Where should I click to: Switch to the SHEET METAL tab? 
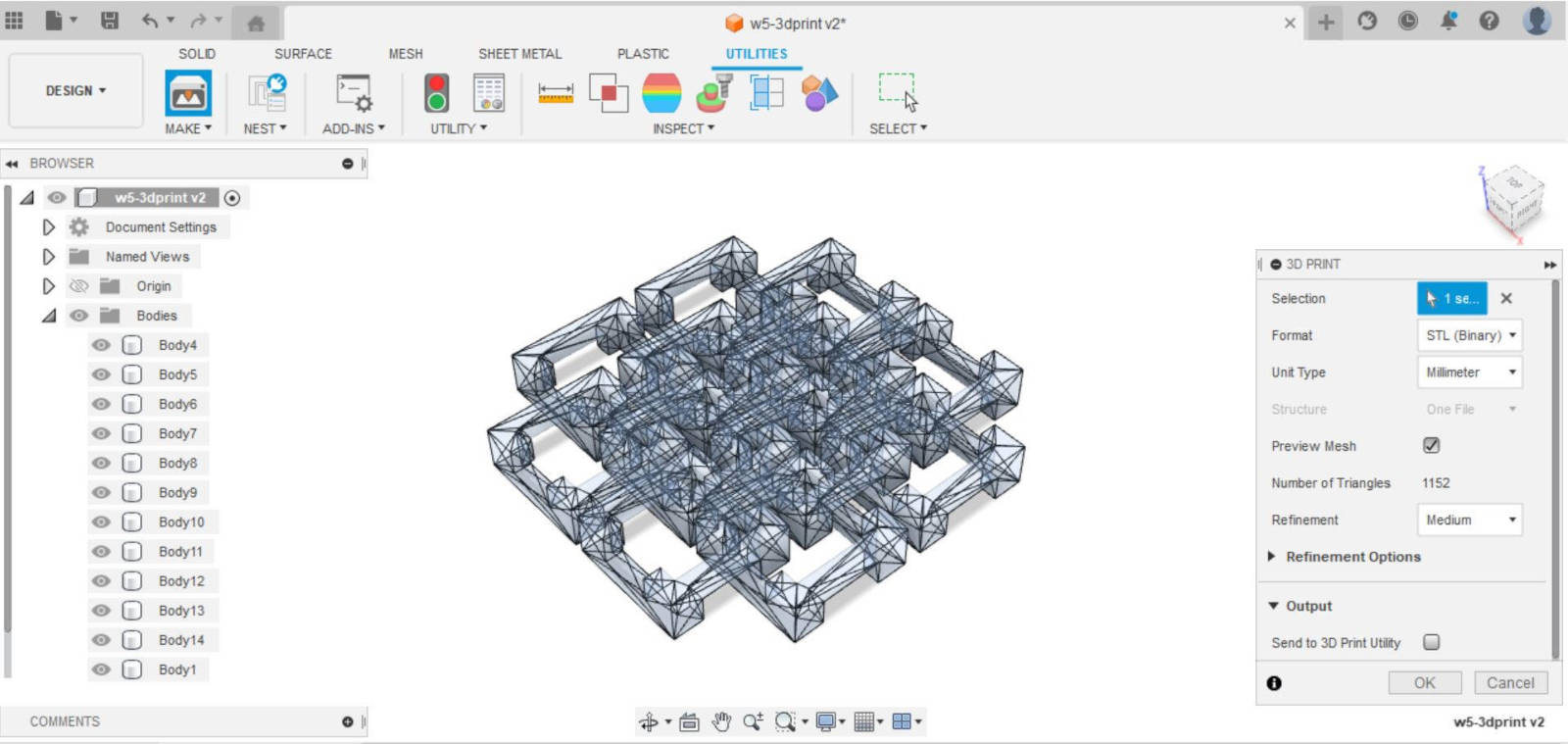click(x=520, y=54)
